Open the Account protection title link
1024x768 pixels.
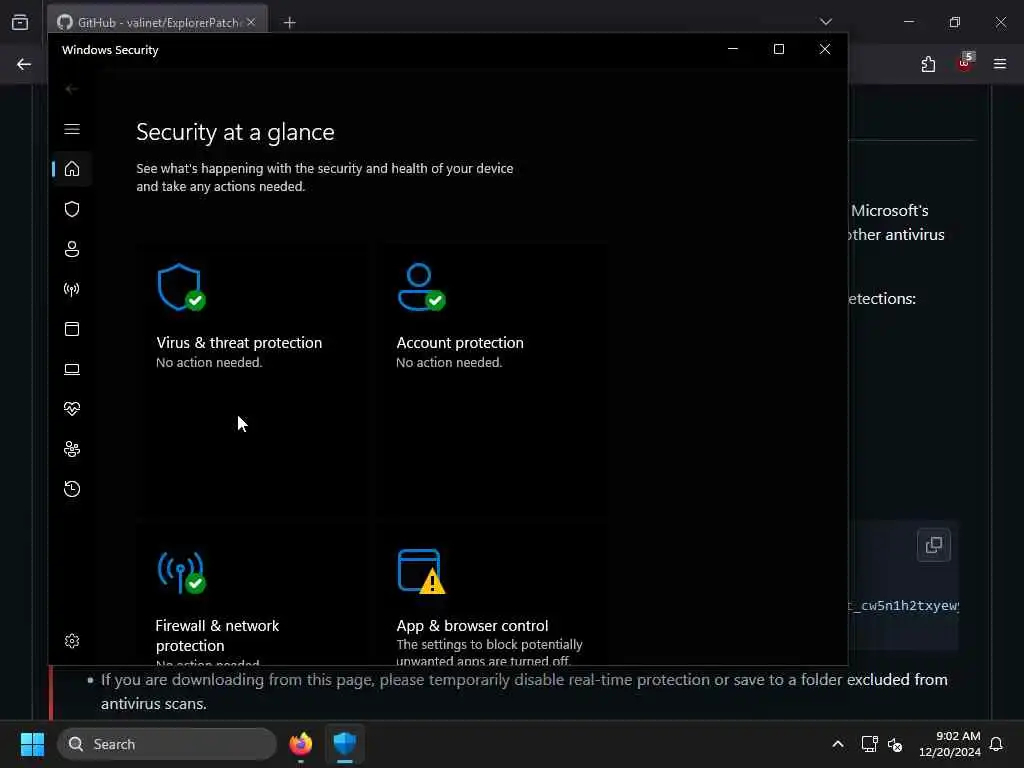point(460,343)
